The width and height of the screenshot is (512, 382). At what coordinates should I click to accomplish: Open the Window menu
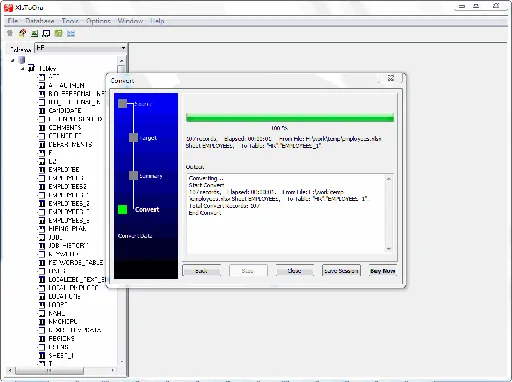[x=130, y=21]
